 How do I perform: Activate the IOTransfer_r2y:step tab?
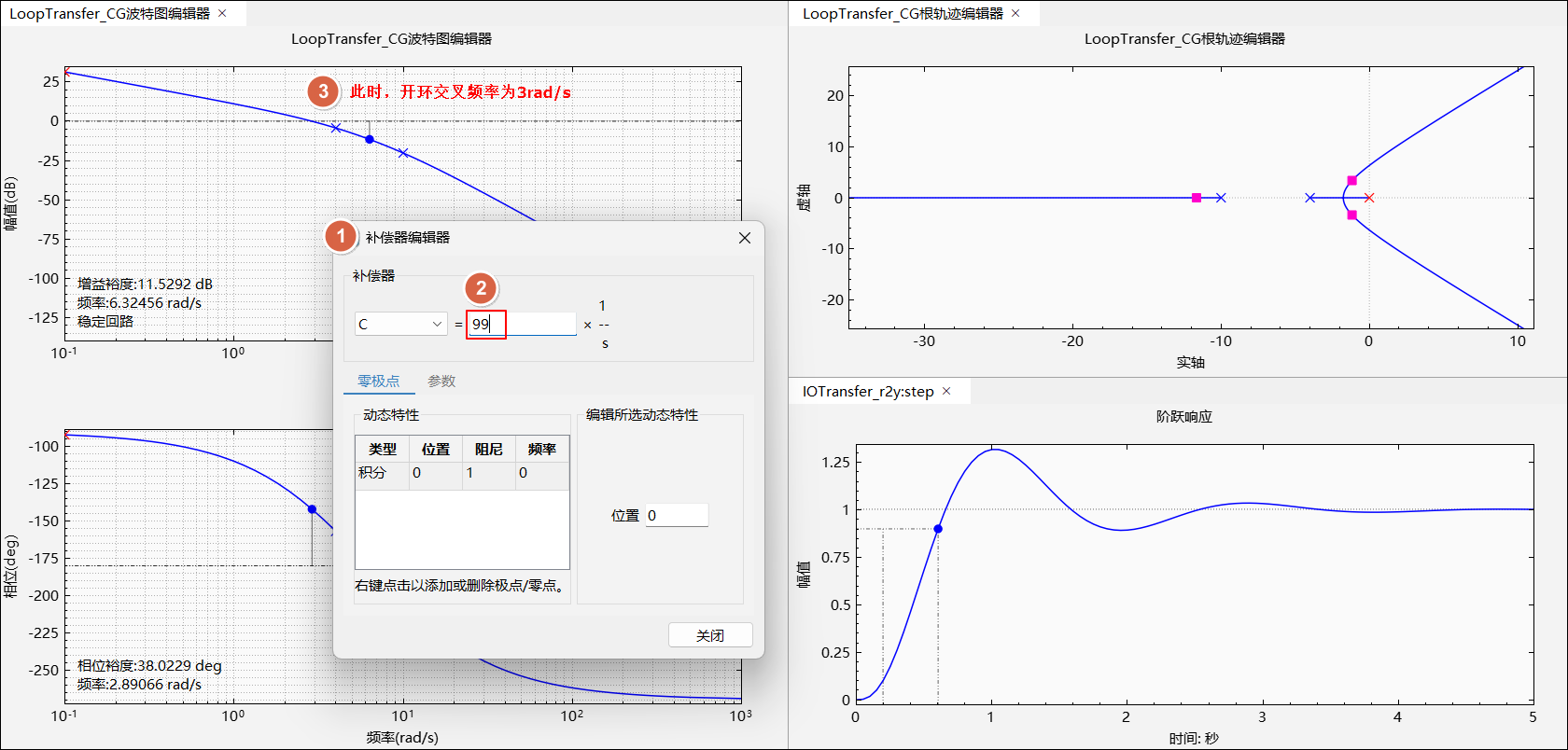[x=868, y=391]
